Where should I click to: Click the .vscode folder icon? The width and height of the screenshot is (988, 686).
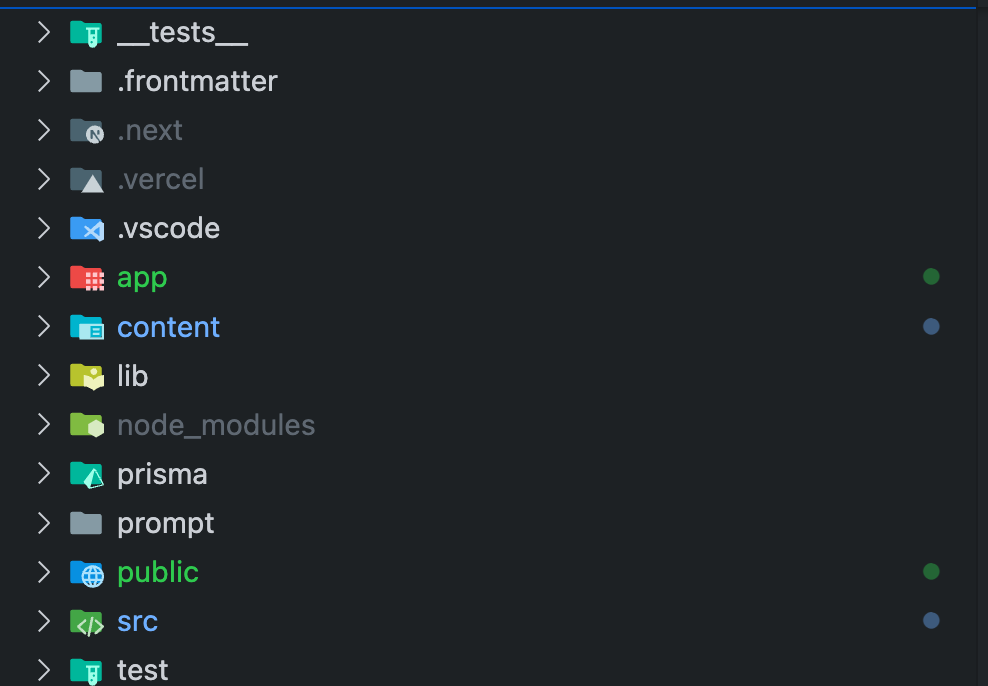pyautogui.click(x=86, y=228)
